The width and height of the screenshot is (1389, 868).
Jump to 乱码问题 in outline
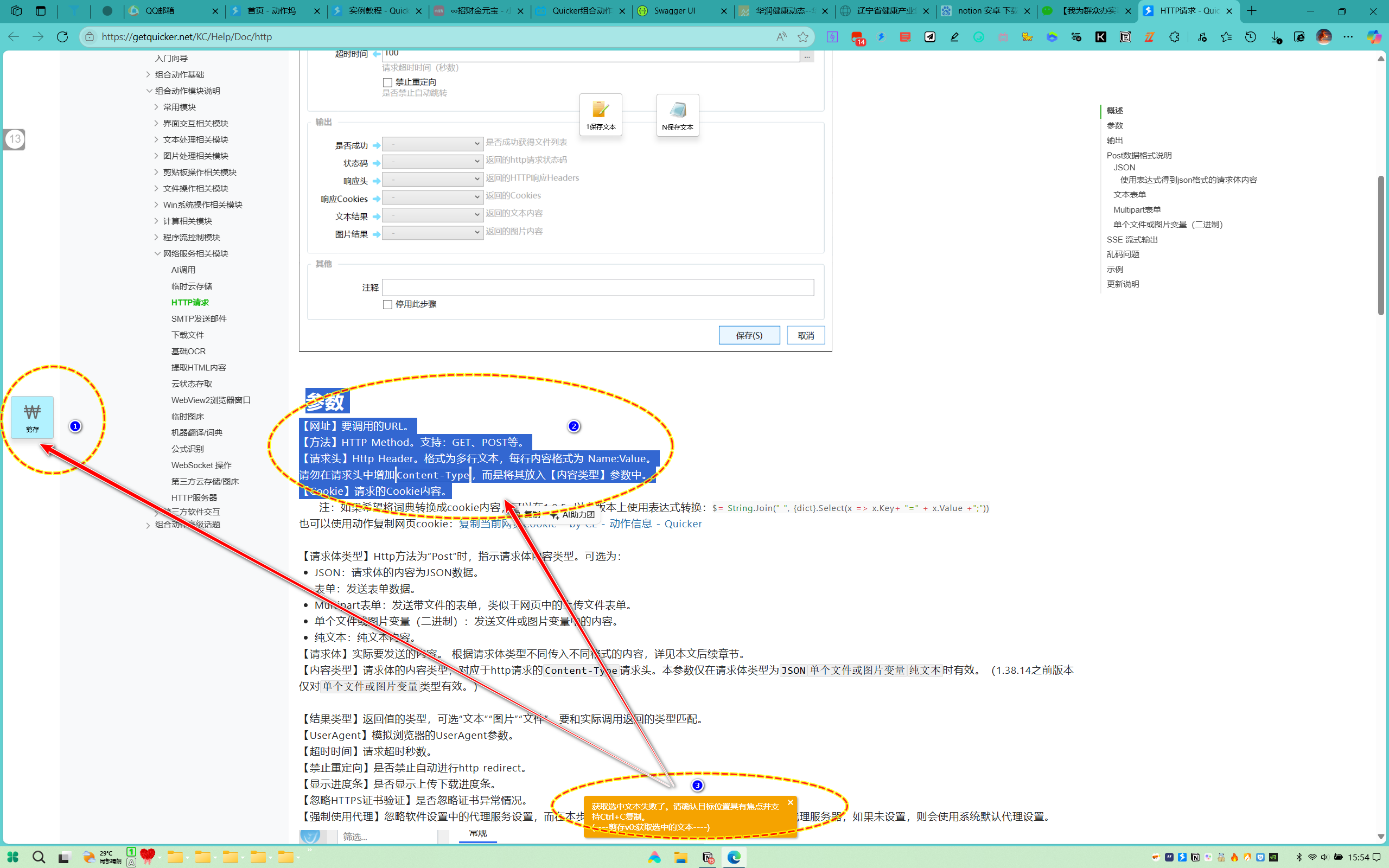[x=1123, y=254]
